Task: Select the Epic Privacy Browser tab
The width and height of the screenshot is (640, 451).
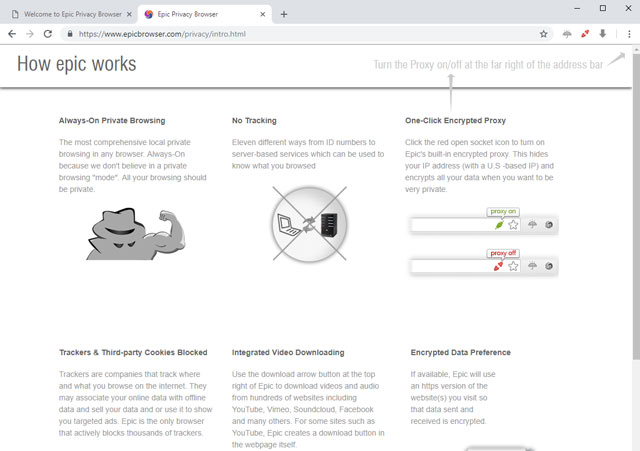Action: pyautogui.click(x=205, y=14)
